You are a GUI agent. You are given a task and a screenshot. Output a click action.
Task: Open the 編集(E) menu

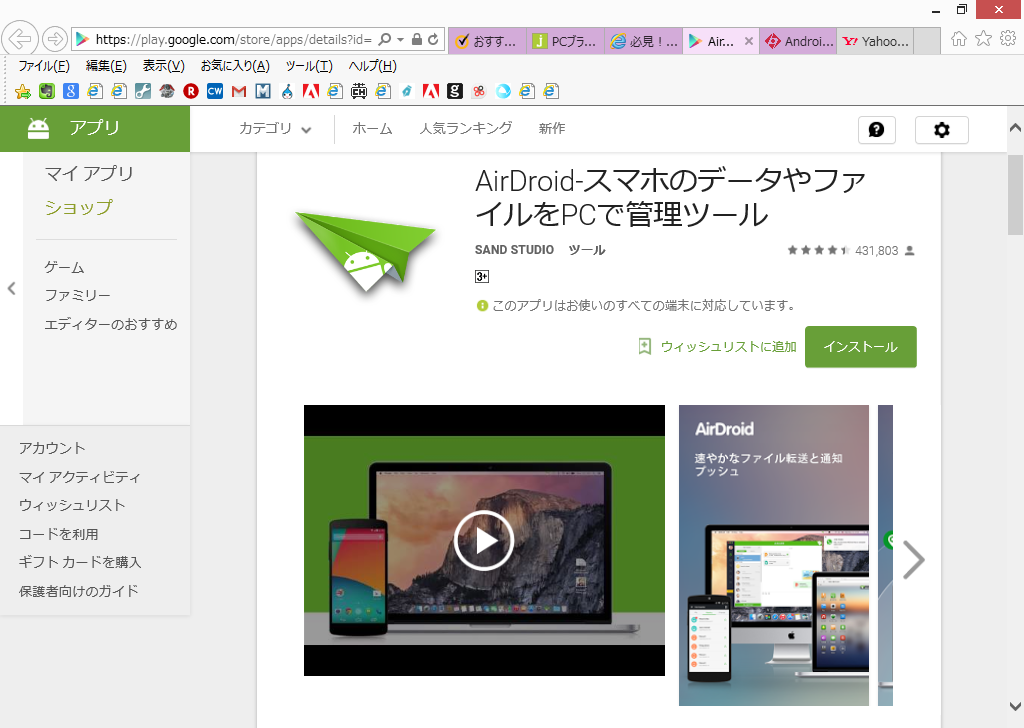pos(106,66)
